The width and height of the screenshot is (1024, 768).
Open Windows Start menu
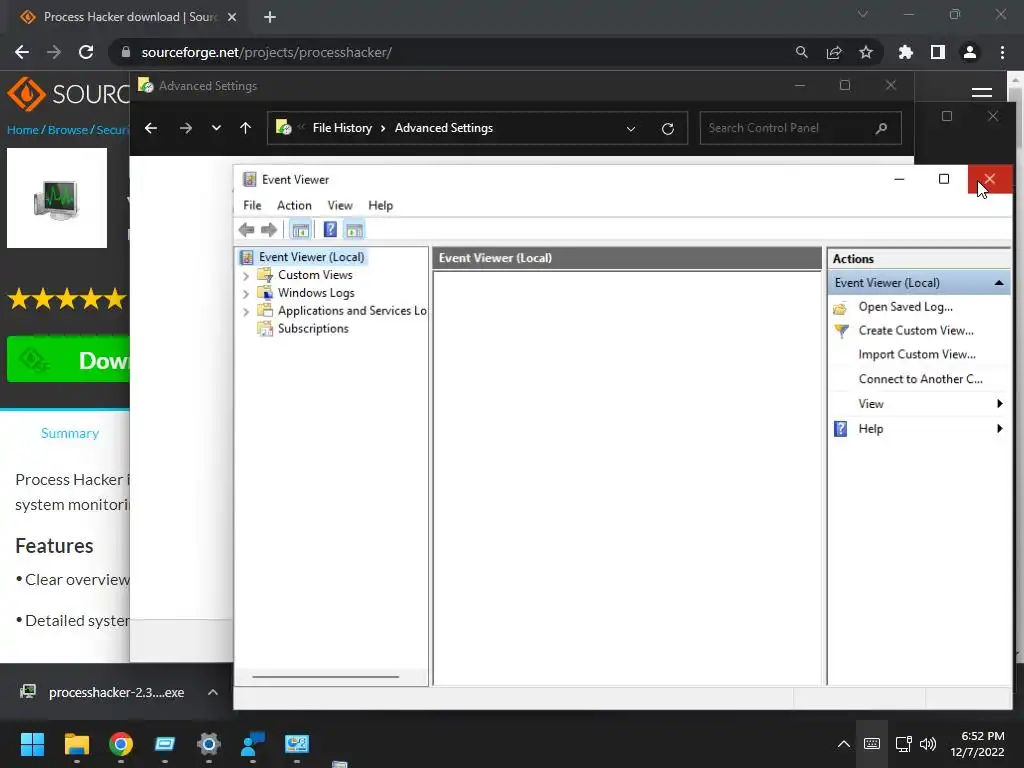coord(32,744)
